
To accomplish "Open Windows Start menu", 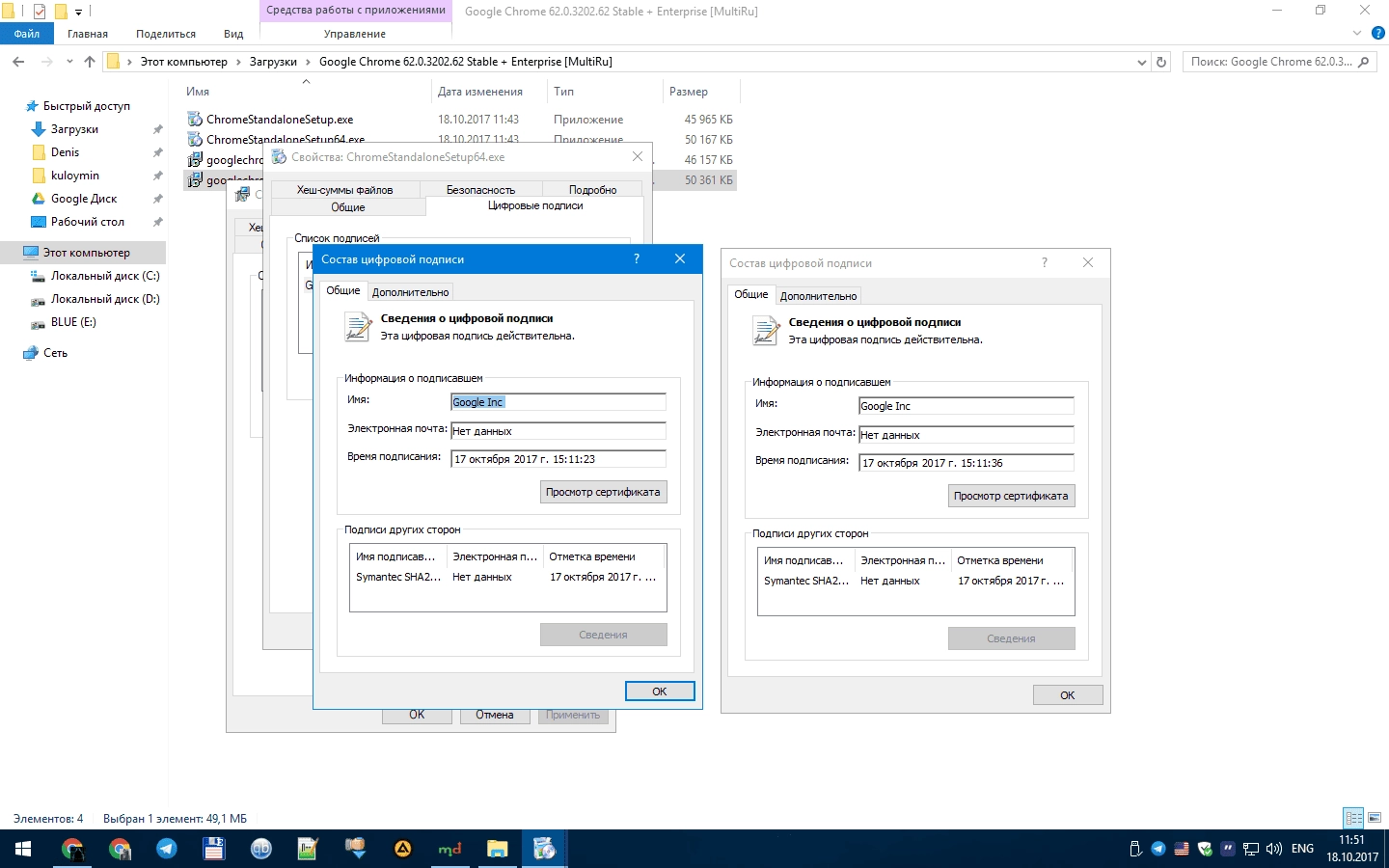I will tap(23, 849).
